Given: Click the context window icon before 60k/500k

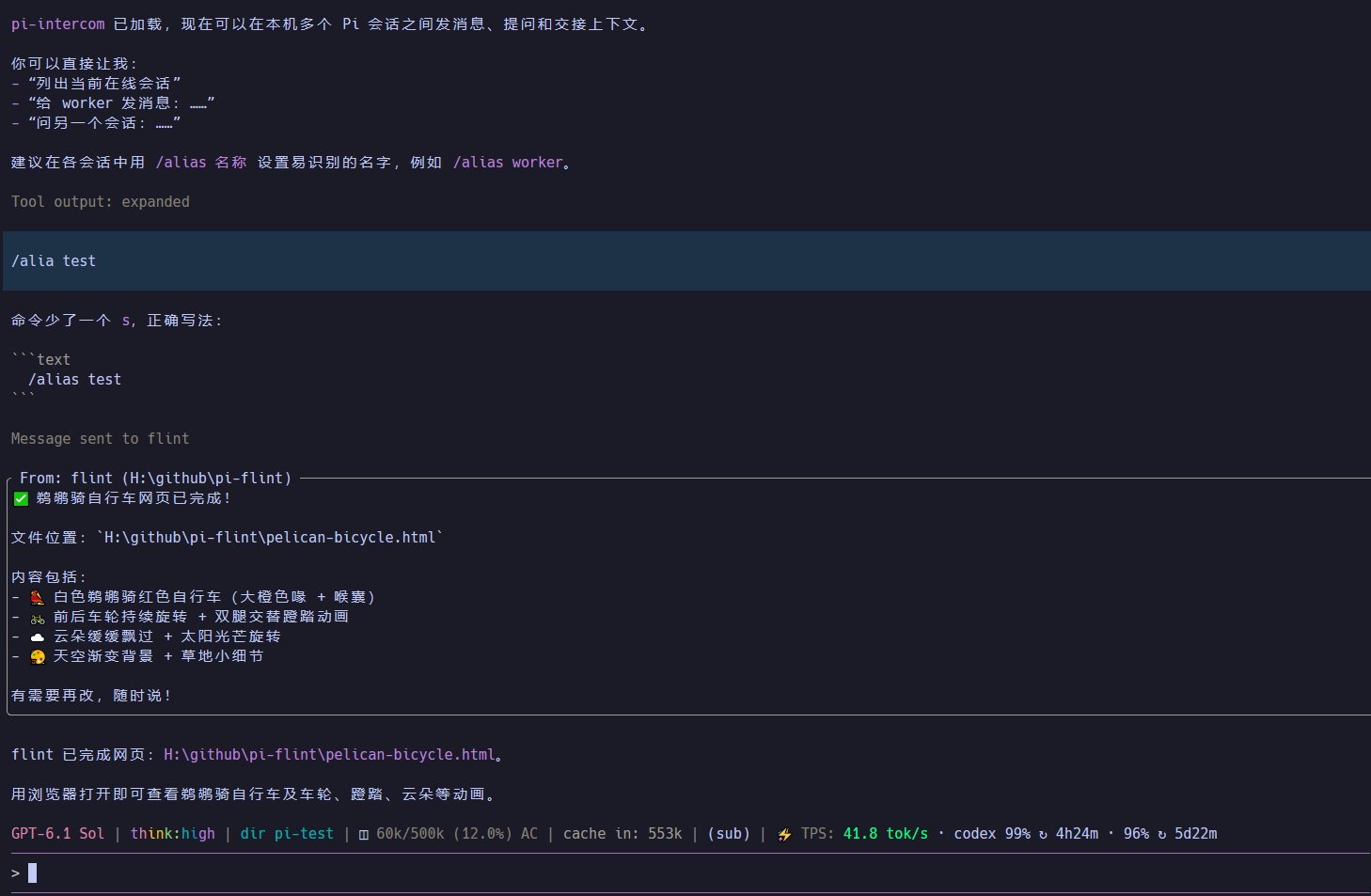Looking at the screenshot, I should (363, 834).
